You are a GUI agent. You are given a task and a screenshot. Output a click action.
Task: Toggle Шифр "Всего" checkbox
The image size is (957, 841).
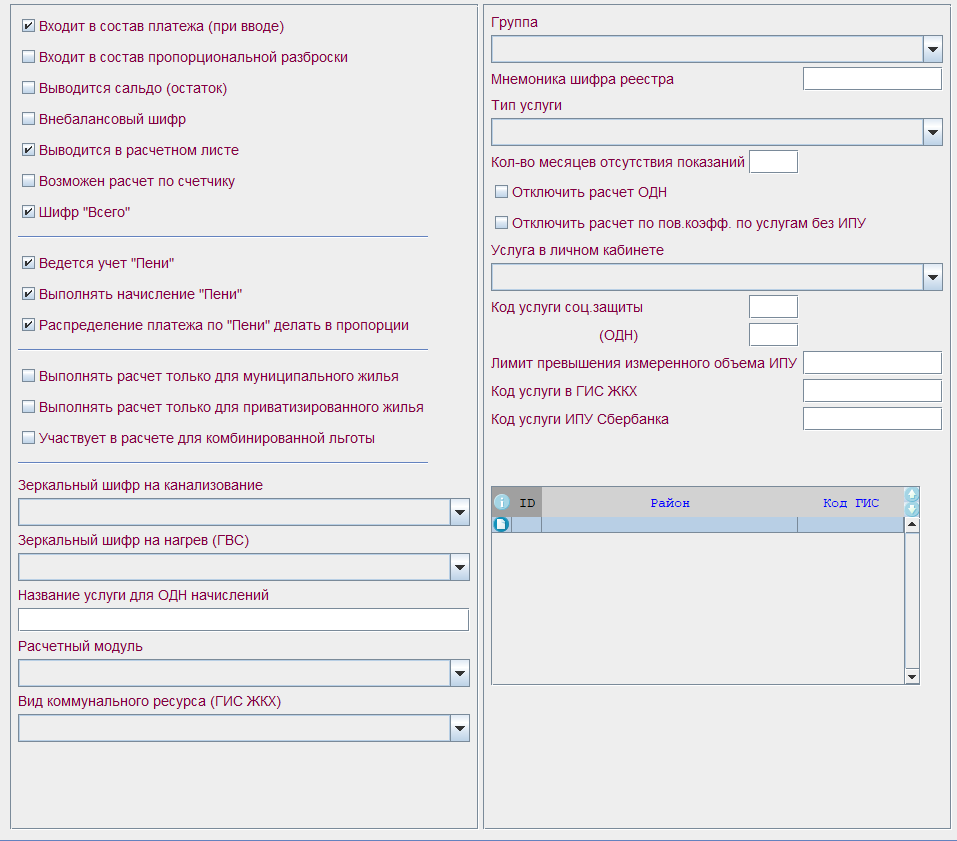tap(28, 212)
